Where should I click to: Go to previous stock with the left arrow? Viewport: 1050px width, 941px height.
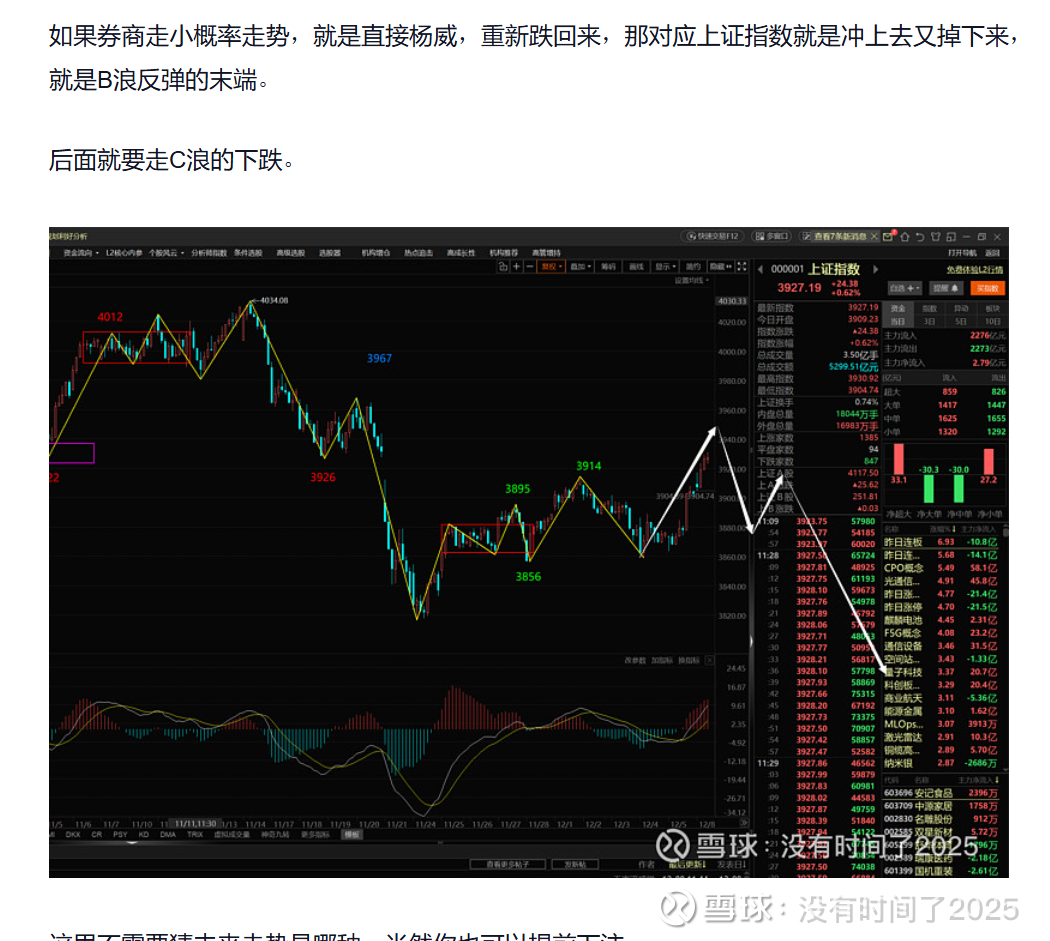[761, 269]
